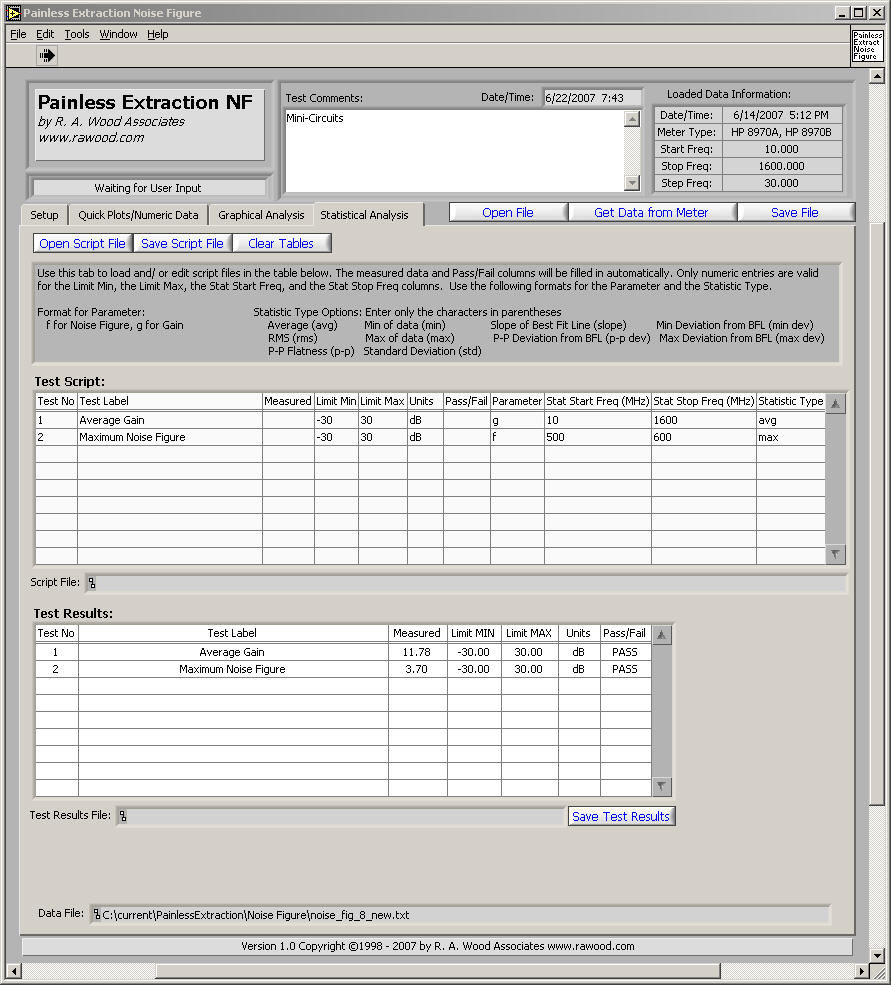Click 'Average Gain' cell in Test Script
Image resolution: width=891 pixels, height=985 pixels.
(170, 420)
